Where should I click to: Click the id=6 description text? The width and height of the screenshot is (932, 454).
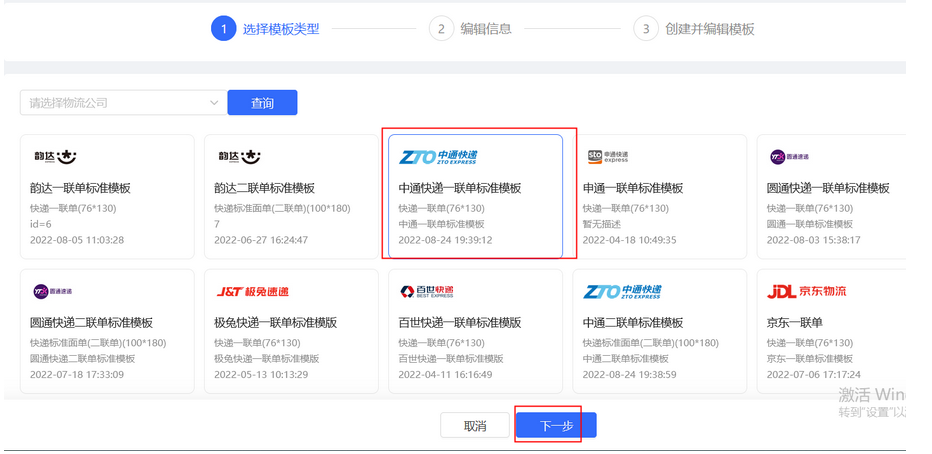(41, 224)
